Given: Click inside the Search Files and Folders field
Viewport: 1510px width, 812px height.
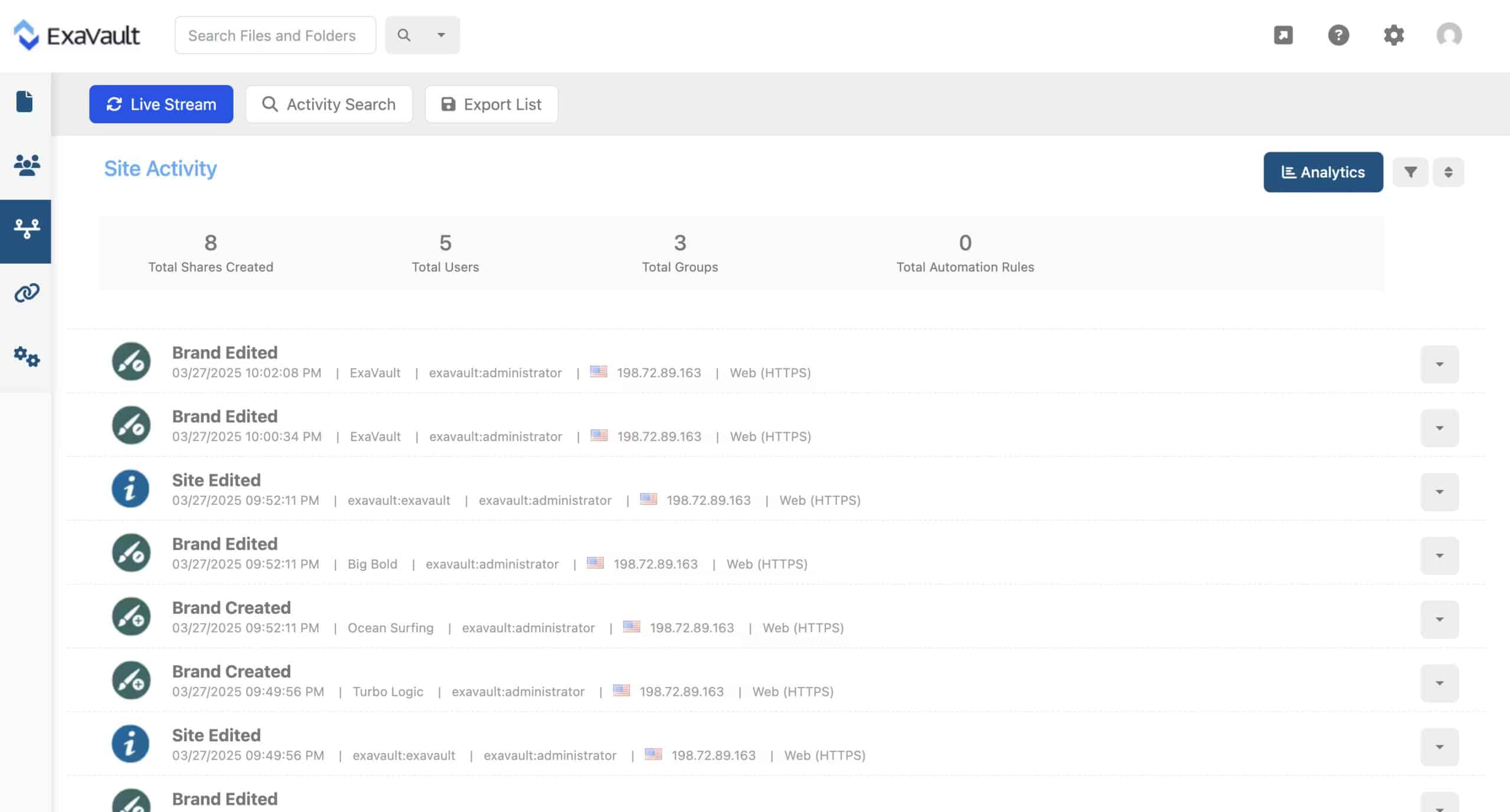Looking at the screenshot, I should click(x=275, y=35).
